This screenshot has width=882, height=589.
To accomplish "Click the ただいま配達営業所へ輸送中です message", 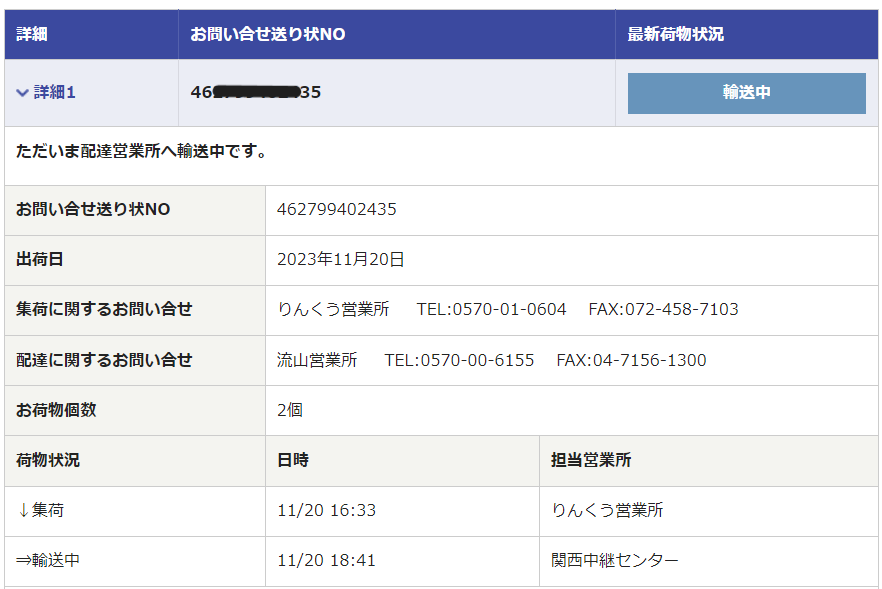I will 142,152.
